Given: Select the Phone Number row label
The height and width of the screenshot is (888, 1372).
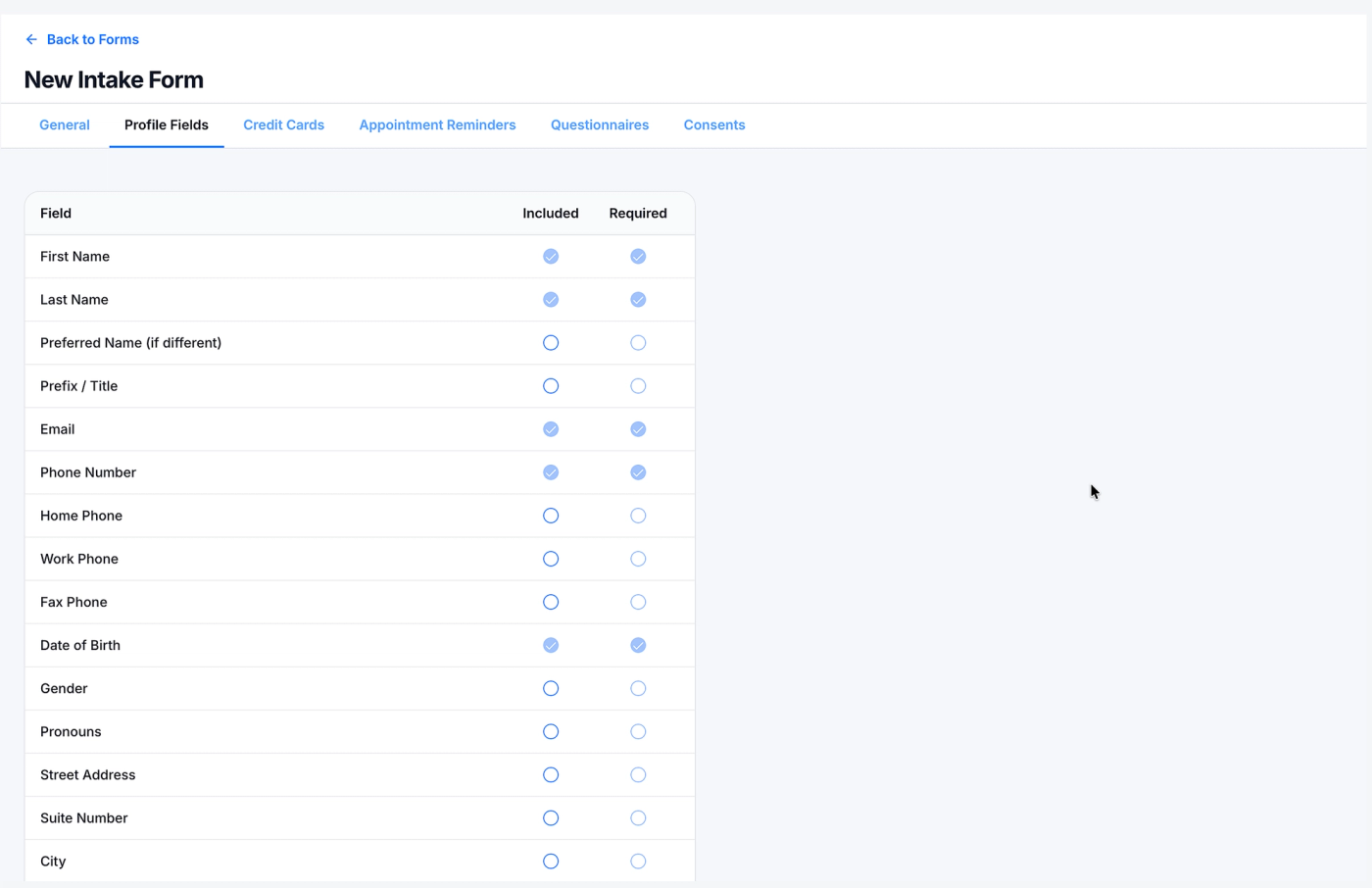Looking at the screenshot, I should [88, 472].
